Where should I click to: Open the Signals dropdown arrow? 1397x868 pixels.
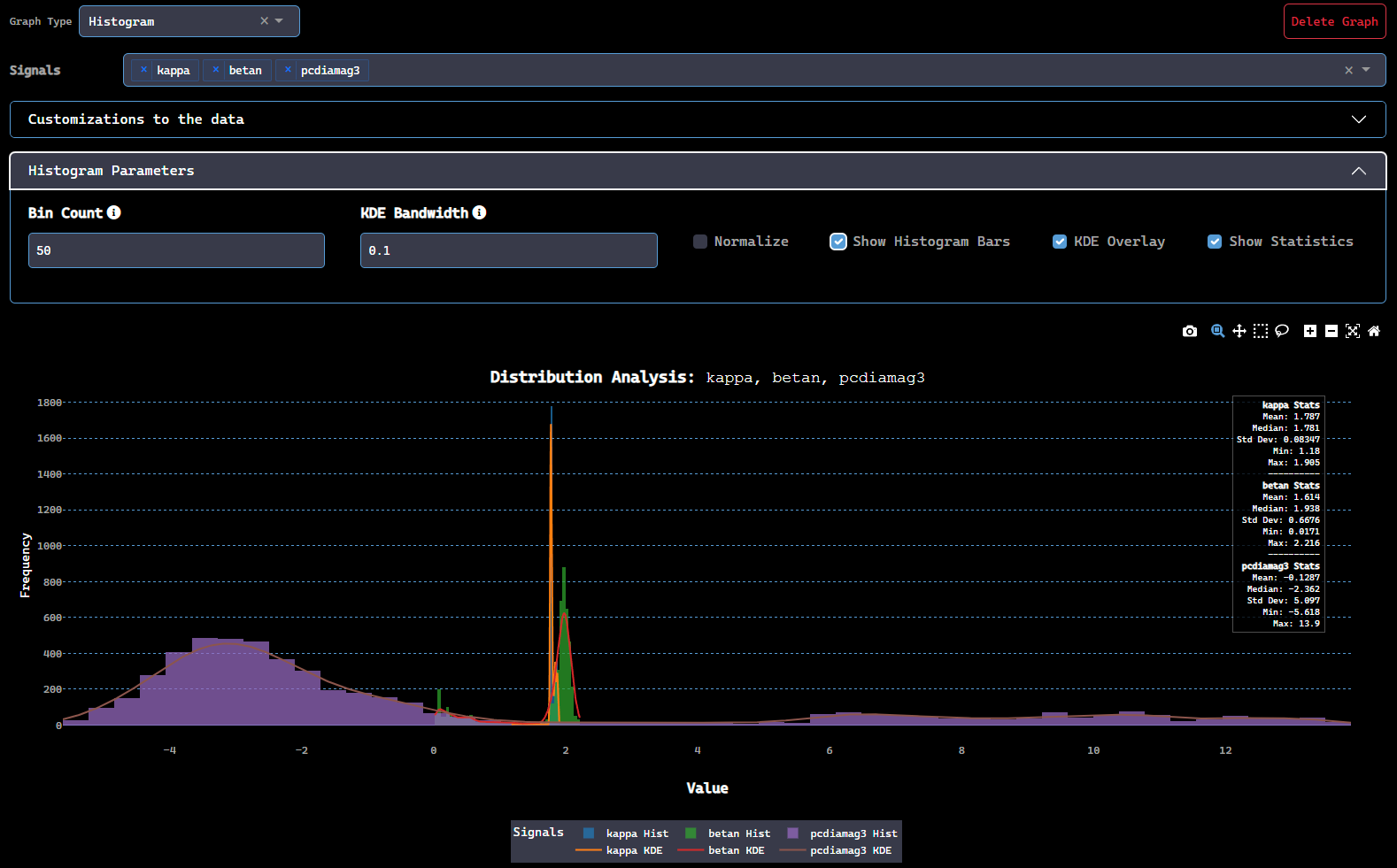1366,70
